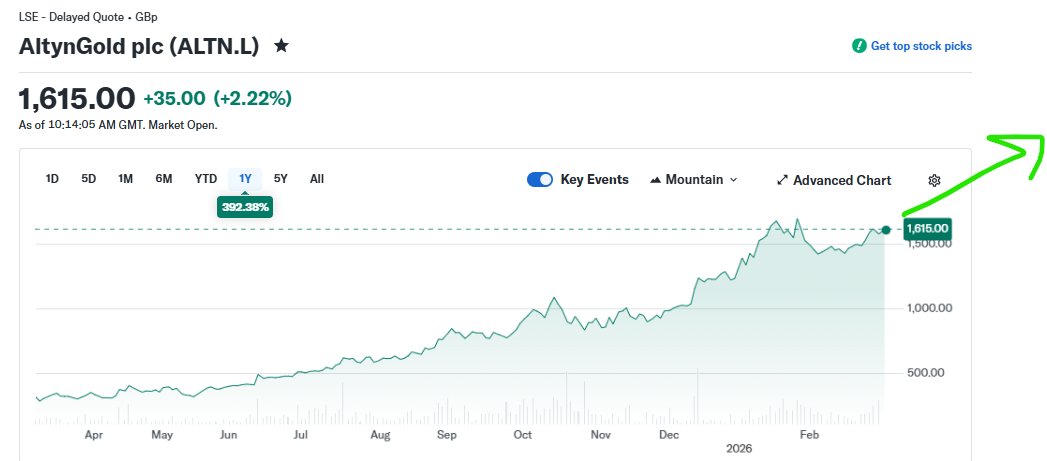Click the Feb x-axis label
Viewport: 1047px width, 461px height.
(x=809, y=435)
